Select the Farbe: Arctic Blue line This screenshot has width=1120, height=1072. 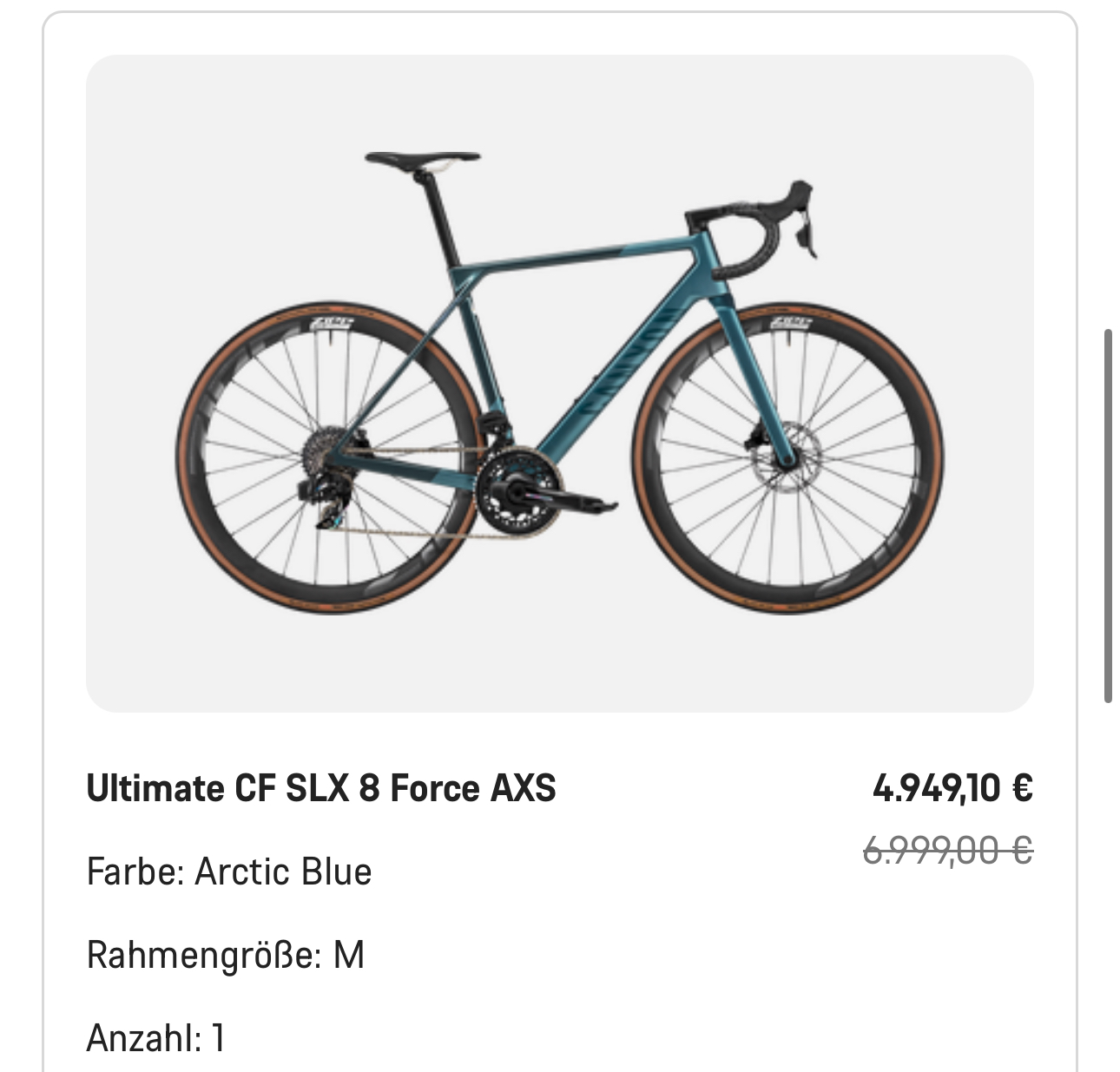[x=229, y=871]
